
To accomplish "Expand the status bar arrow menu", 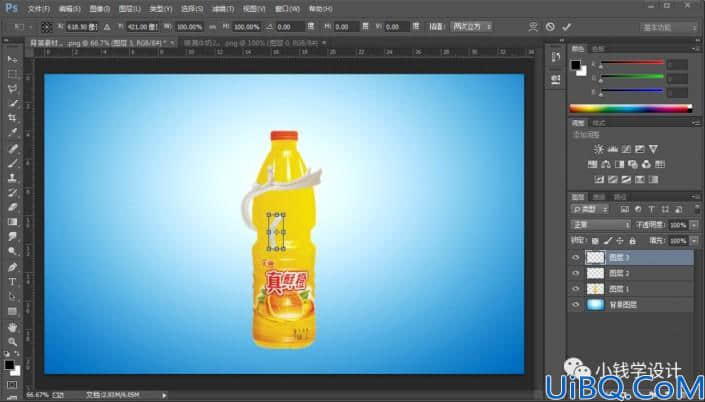I will 164,395.
